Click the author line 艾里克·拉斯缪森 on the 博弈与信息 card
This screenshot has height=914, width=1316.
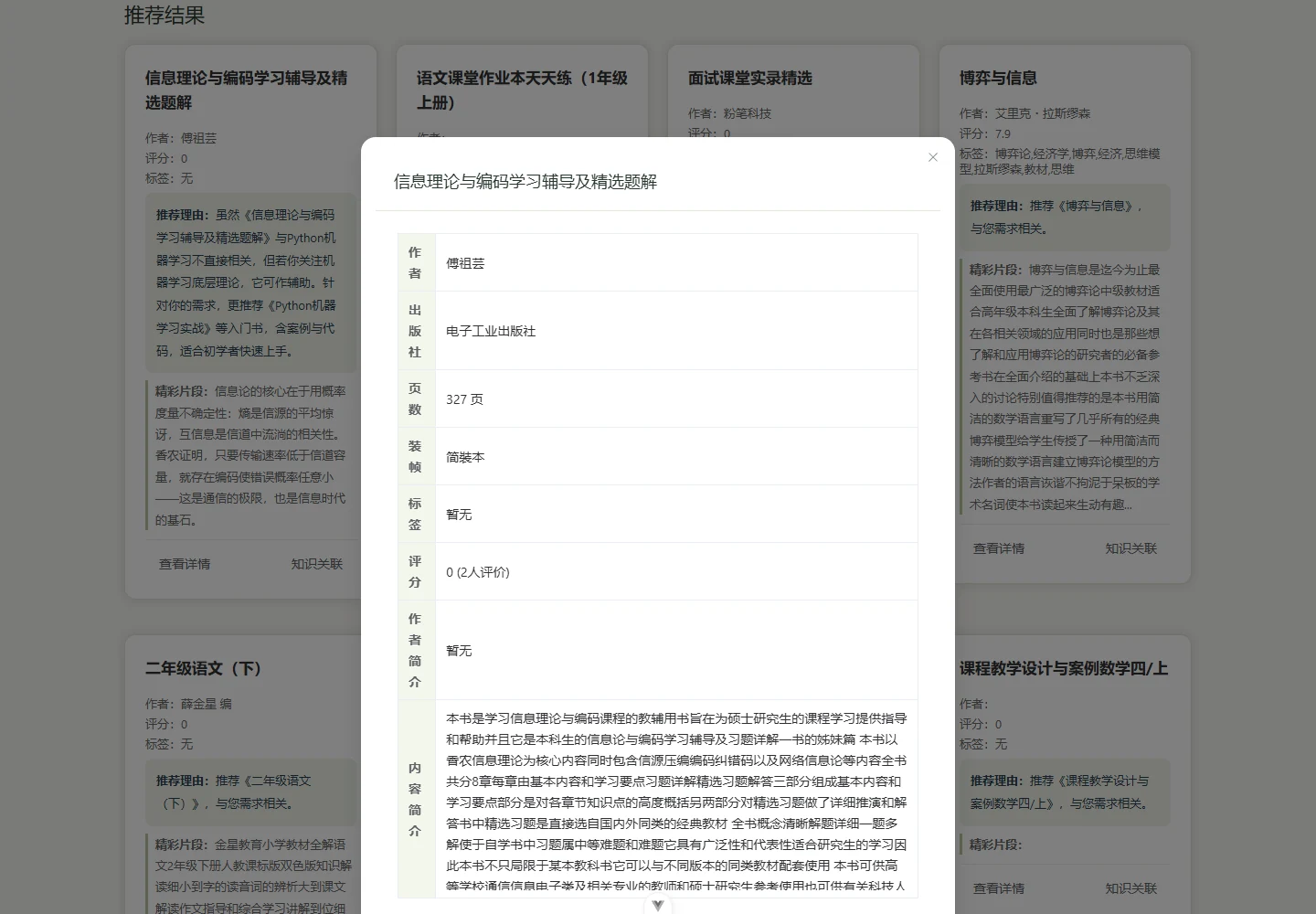pos(1024,113)
